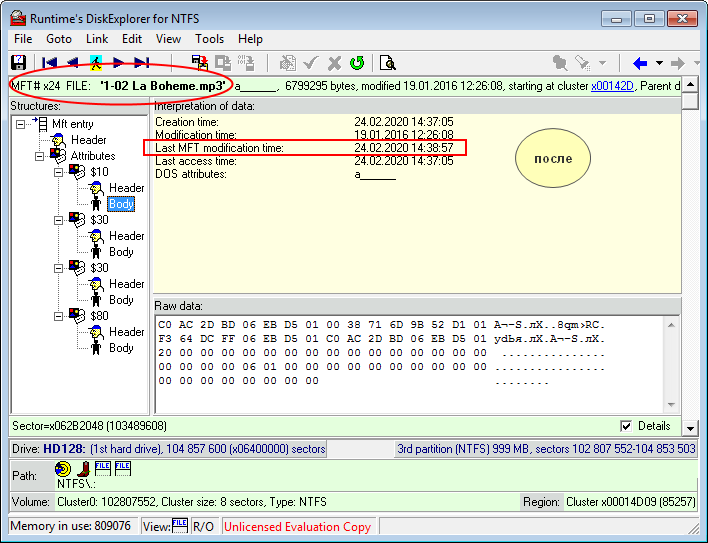Open the Help menu
Viewport: 708px width, 543px height.
pyautogui.click(x=250, y=39)
